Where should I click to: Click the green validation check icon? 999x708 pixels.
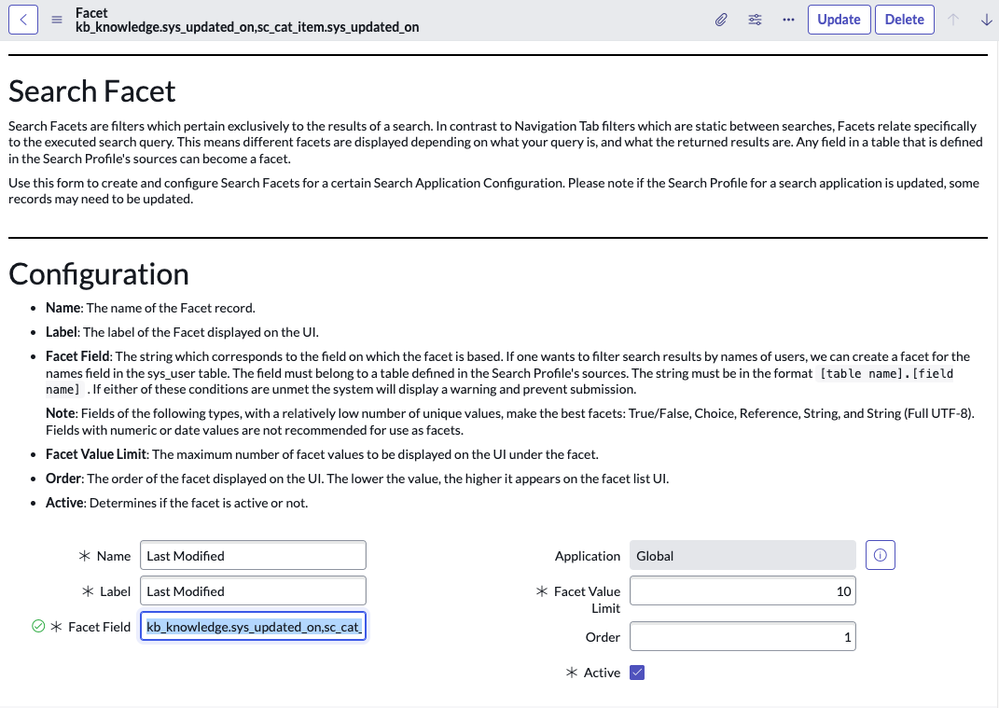click(38, 626)
